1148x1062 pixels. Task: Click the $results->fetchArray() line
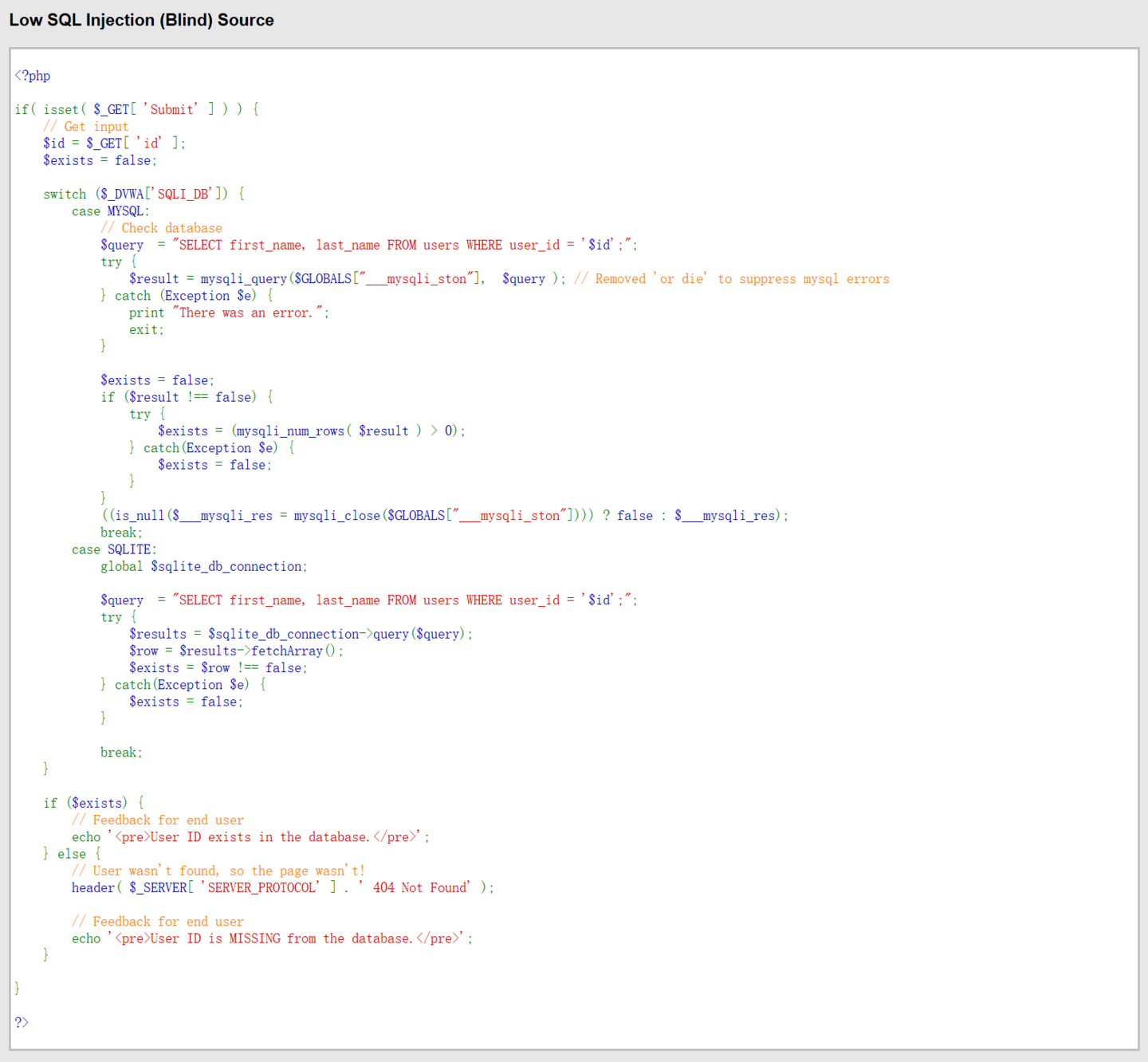(236, 651)
